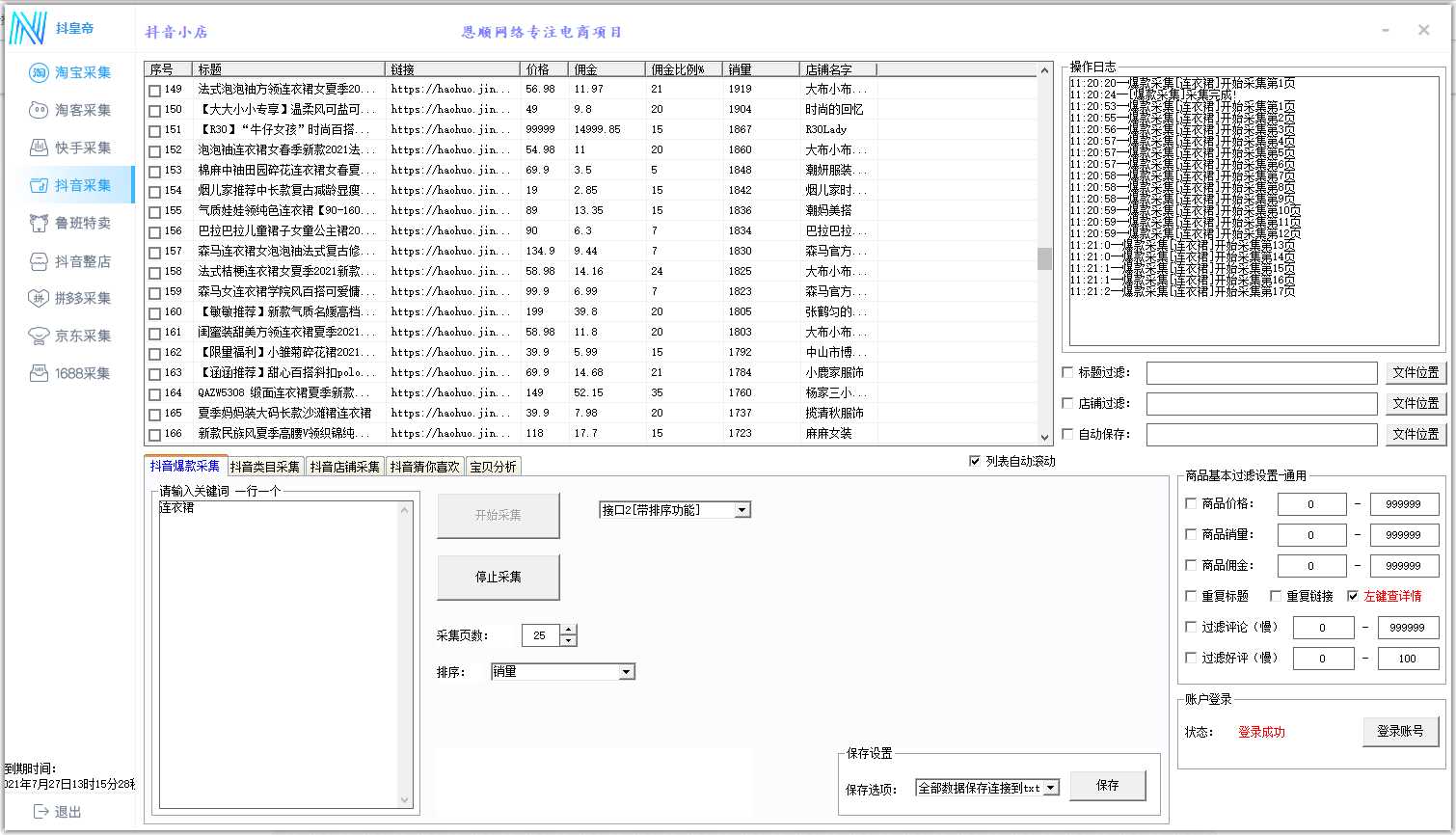Click the 价格 column header
Viewport: 1456px width, 835px height.
[x=545, y=69]
